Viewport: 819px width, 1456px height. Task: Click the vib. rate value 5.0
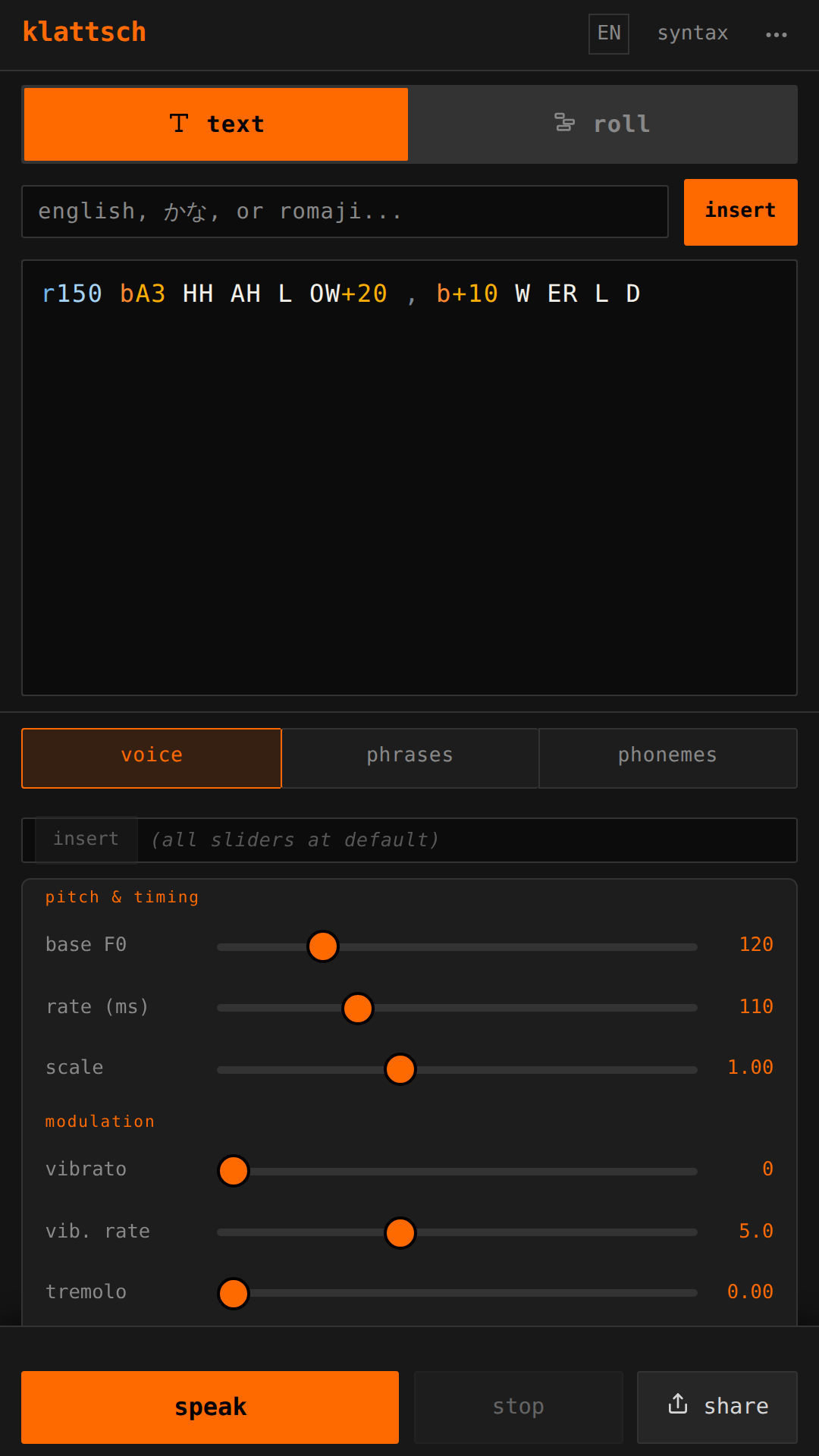click(756, 1232)
